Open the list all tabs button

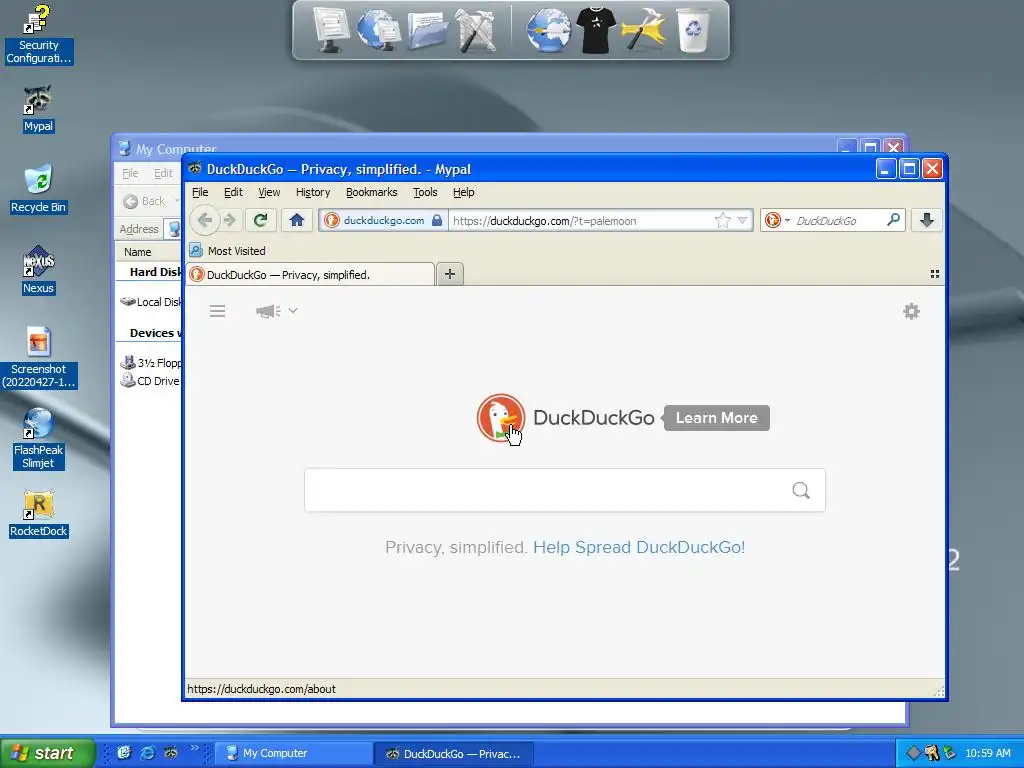[935, 274]
